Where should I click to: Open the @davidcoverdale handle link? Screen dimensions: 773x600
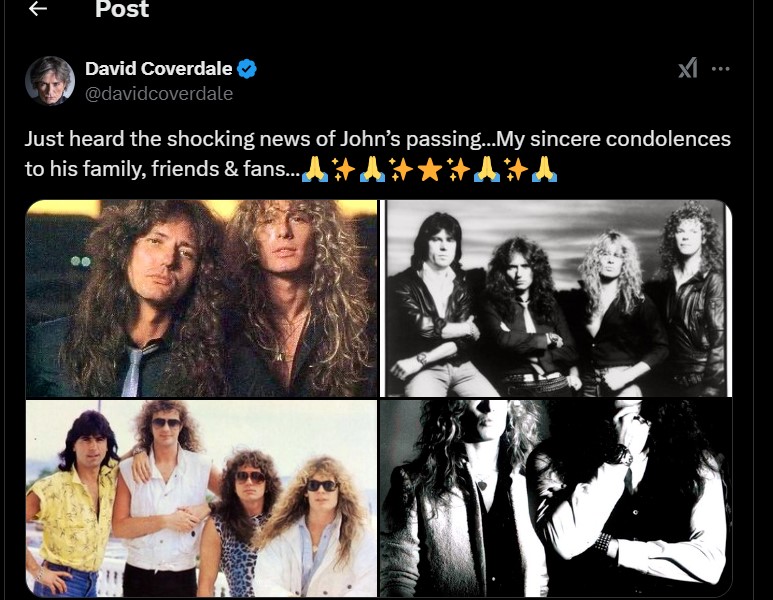[x=159, y=93]
